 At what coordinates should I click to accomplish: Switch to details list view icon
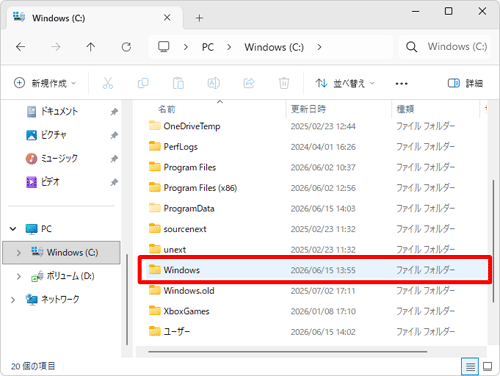coord(470,367)
